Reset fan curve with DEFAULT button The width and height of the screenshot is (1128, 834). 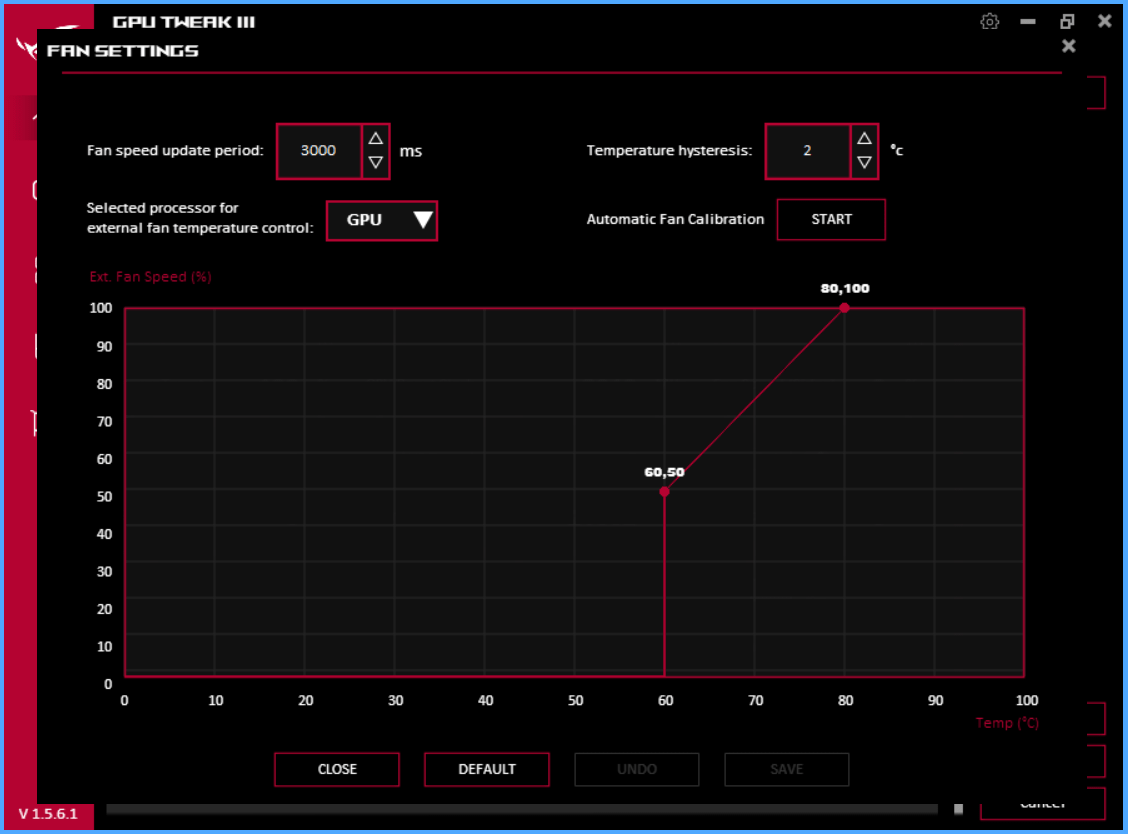(487, 769)
